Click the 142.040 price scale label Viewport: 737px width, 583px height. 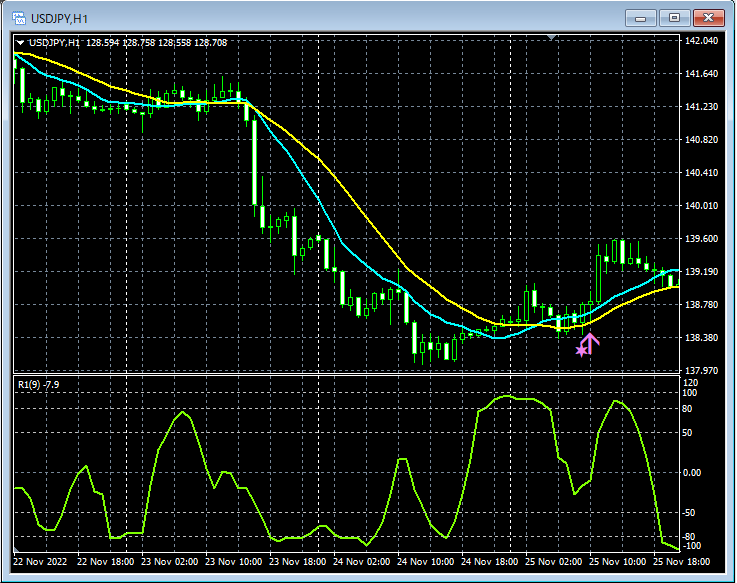pos(701,40)
